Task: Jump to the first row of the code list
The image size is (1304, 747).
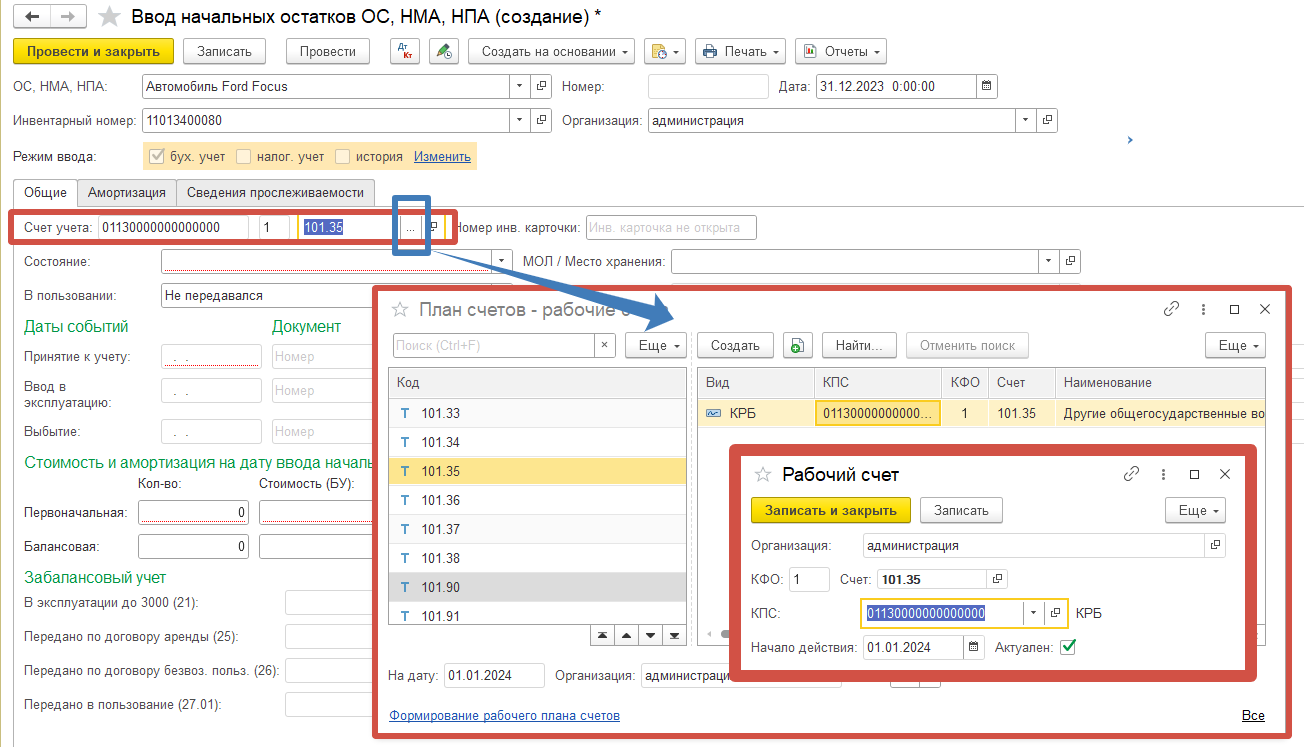Action: coord(603,635)
